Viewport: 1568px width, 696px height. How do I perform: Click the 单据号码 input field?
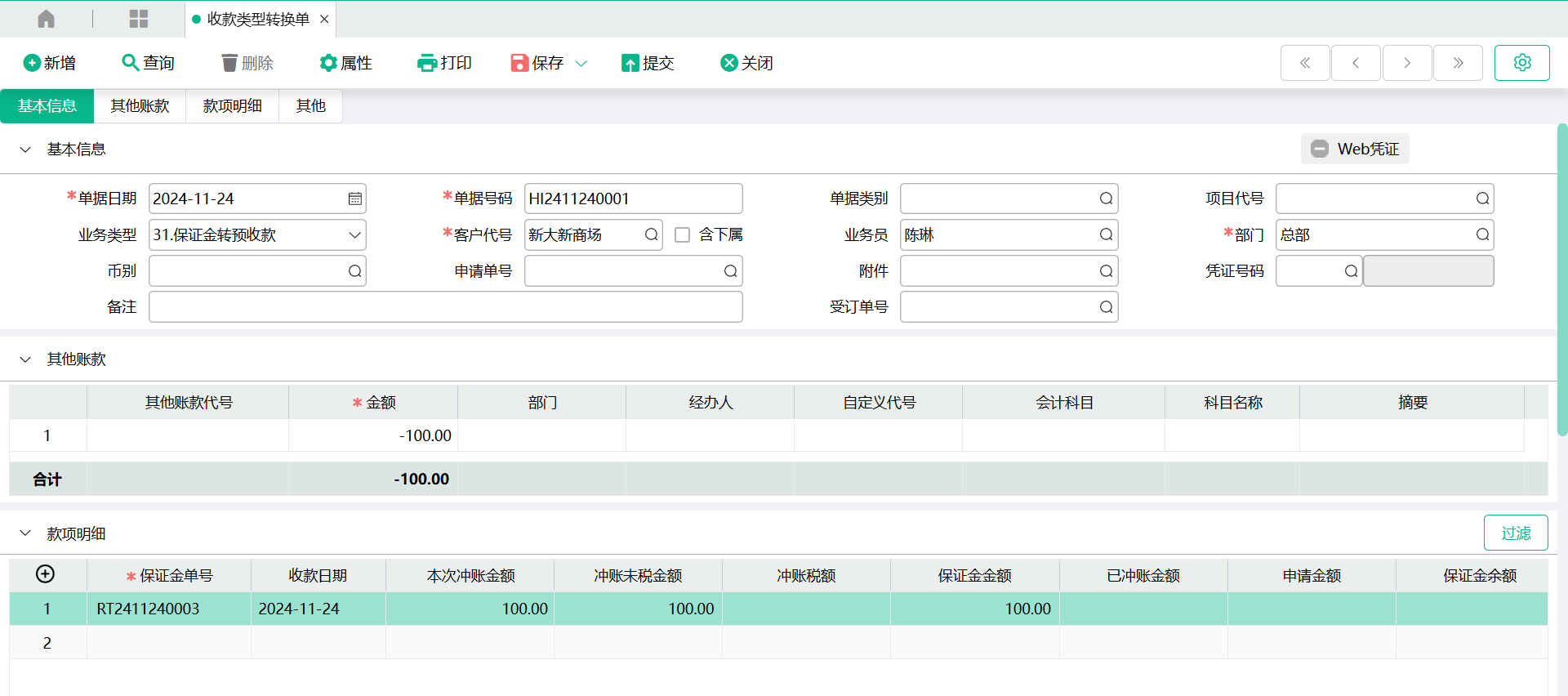pyautogui.click(x=633, y=199)
